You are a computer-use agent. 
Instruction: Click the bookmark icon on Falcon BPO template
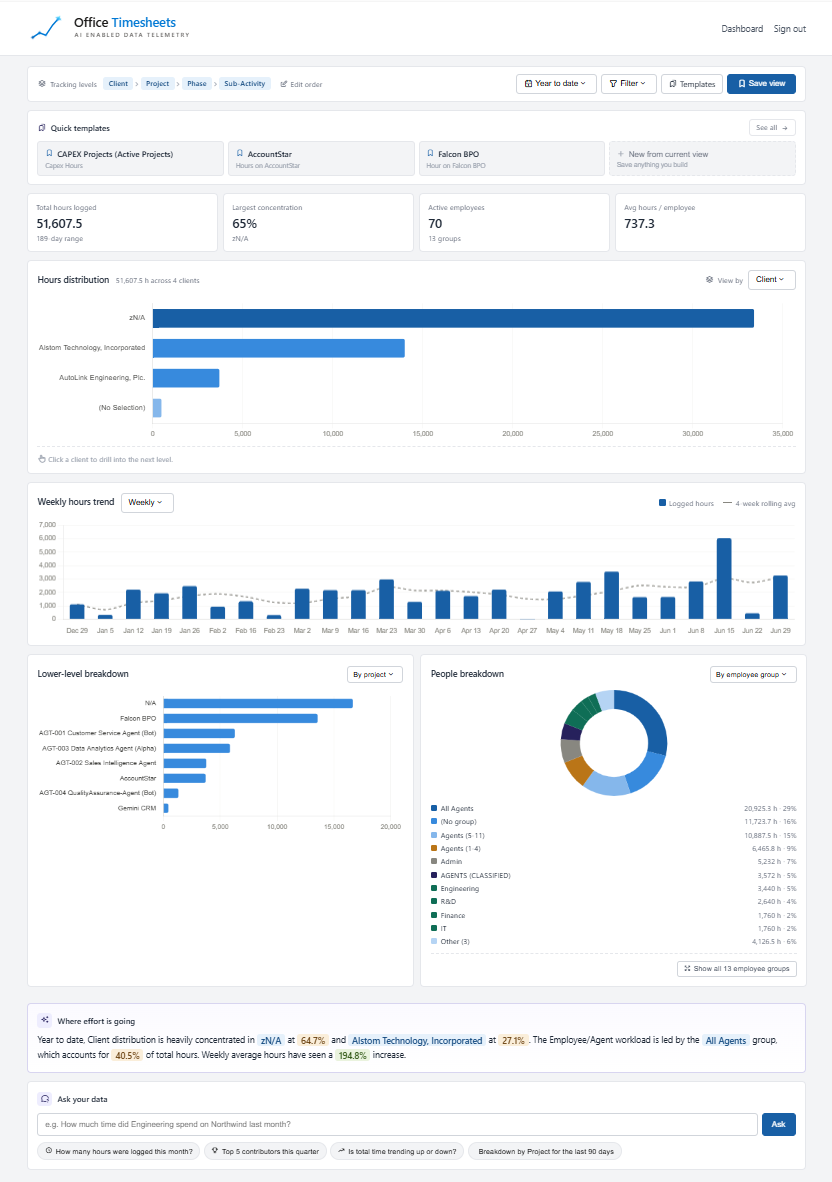click(430, 153)
